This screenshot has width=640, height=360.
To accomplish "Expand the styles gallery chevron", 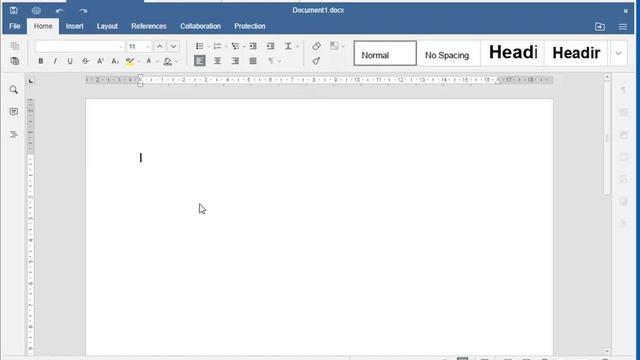I will 618,53.
